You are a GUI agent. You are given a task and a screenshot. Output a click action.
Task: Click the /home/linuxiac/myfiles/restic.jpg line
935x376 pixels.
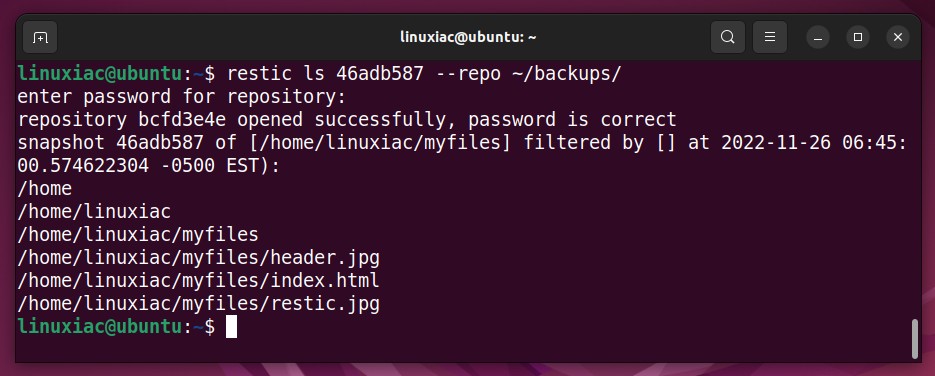tap(199, 304)
